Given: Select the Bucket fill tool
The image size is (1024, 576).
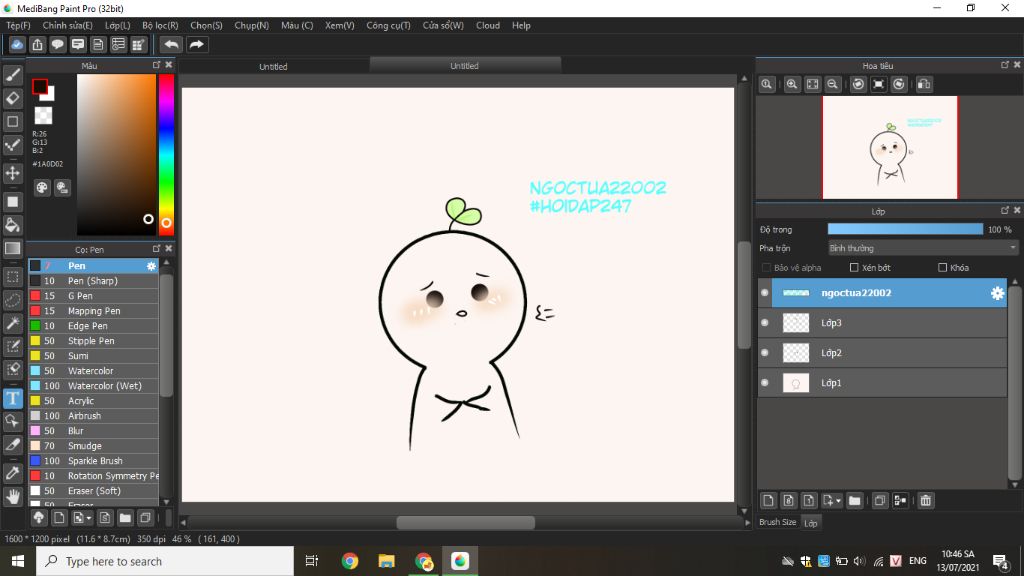Looking at the screenshot, I should (x=12, y=225).
